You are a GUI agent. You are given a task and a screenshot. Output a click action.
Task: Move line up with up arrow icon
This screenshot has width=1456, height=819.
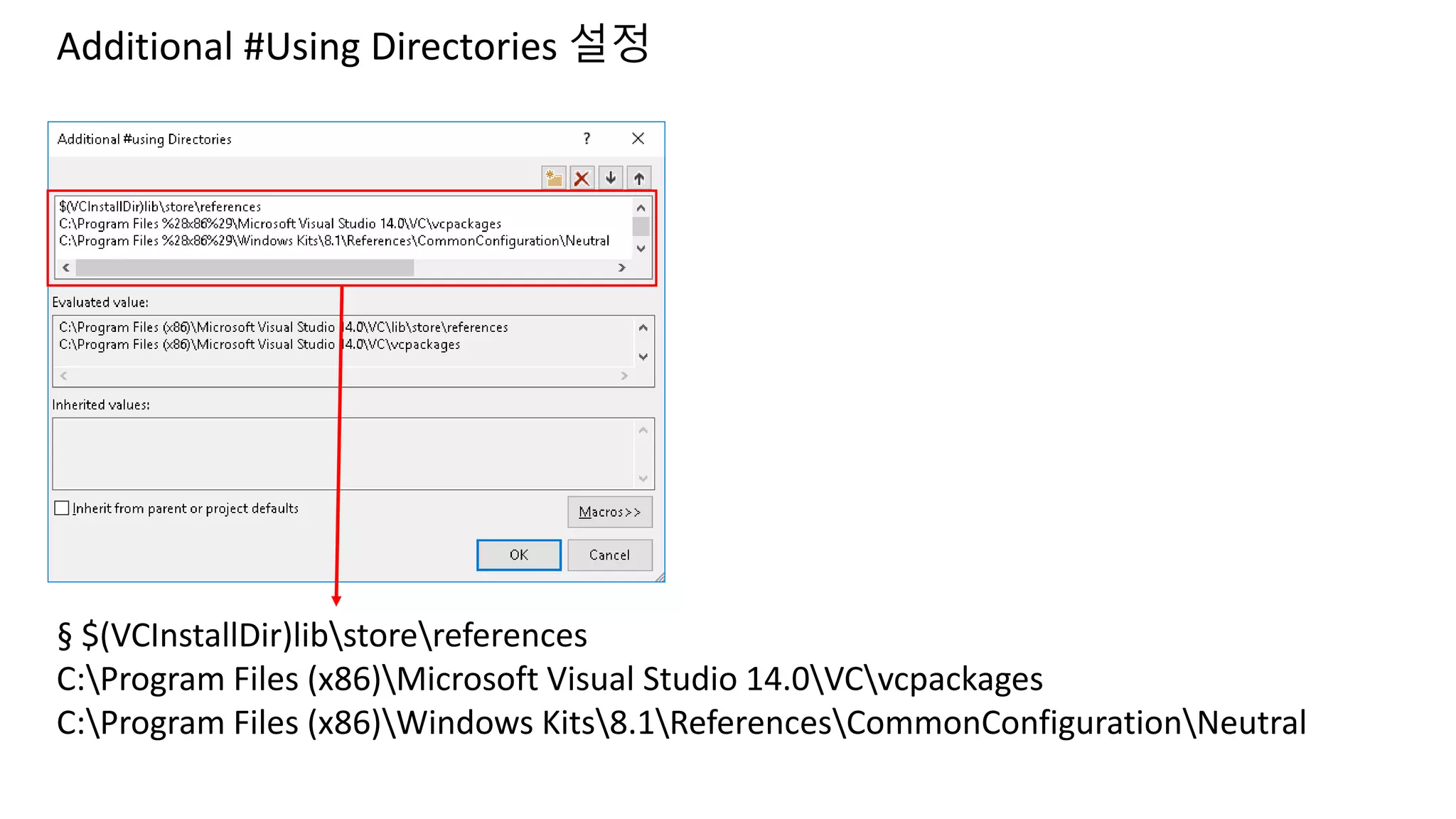point(639,178)
